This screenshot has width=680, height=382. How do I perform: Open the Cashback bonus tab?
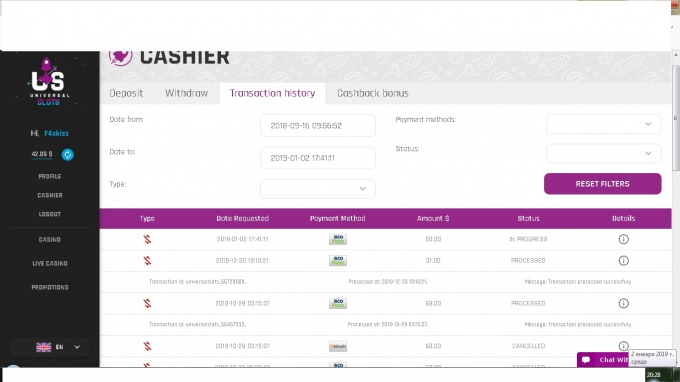[x=373, y=93]
